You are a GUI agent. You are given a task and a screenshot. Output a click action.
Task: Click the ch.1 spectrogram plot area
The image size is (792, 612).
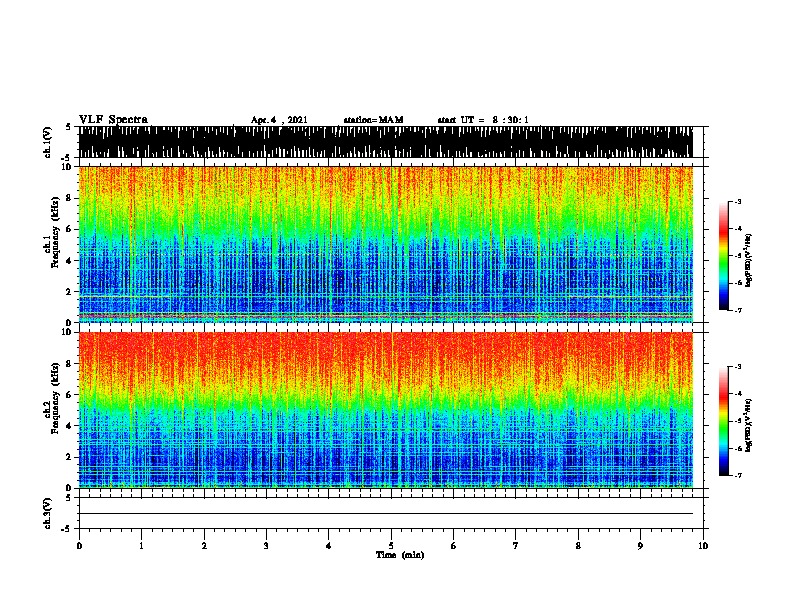[x=386, y=244]
